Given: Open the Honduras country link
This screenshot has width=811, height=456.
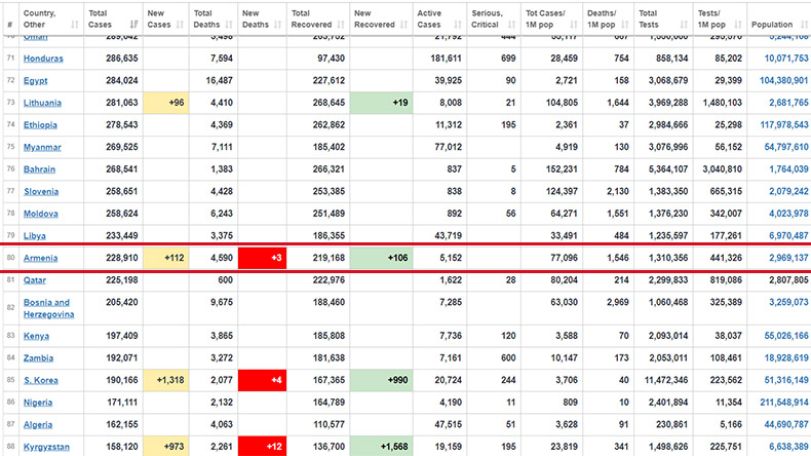Looking at the screenshot, I should coord(43,58).
